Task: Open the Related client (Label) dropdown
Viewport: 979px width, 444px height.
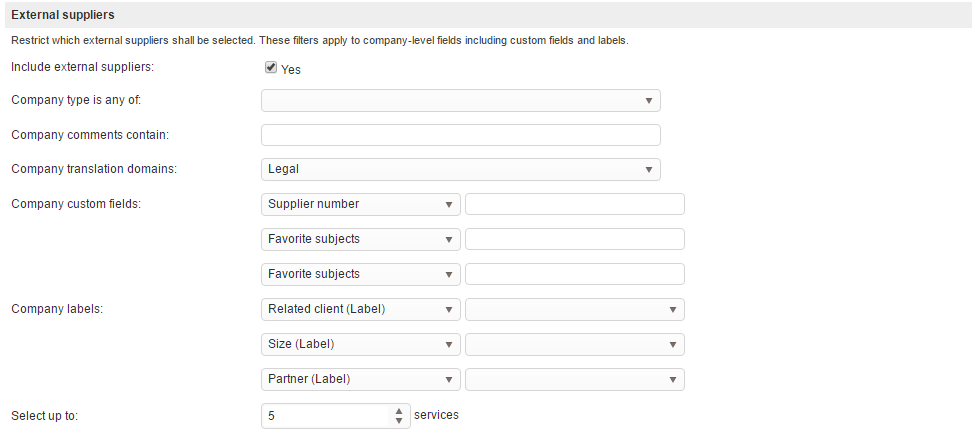Action: pyautogui.click(x=360, y=309)
